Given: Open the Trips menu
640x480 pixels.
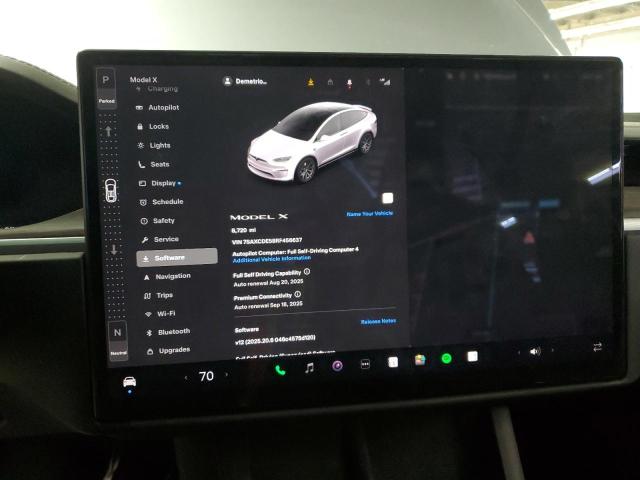Looking at the screenshot, I should [x=158, y=295].
